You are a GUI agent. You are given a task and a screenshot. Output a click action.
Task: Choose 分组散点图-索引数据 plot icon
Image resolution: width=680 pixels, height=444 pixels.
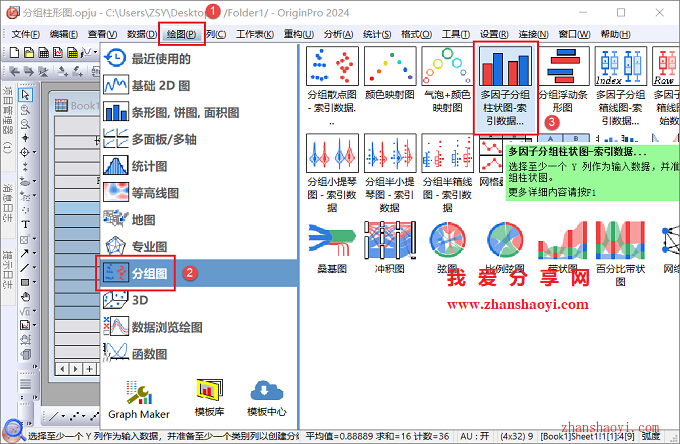(332, 66)
